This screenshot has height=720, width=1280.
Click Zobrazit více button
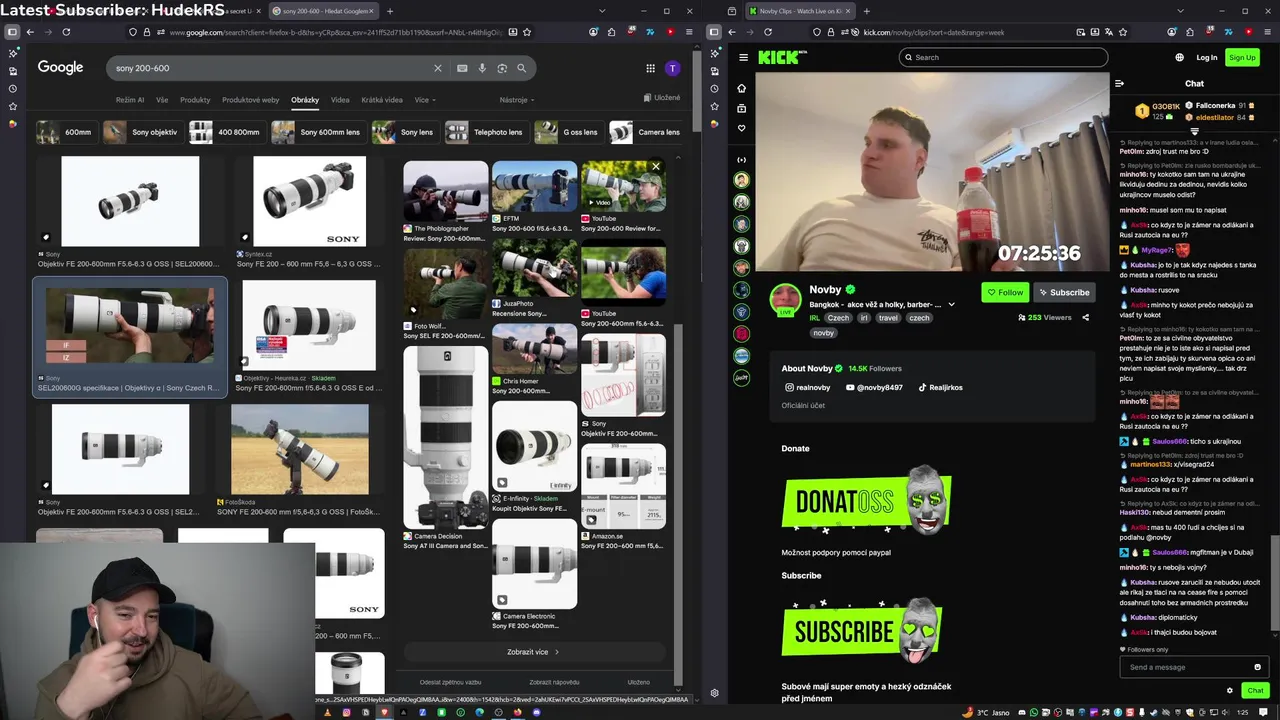[x=534, y=652]
